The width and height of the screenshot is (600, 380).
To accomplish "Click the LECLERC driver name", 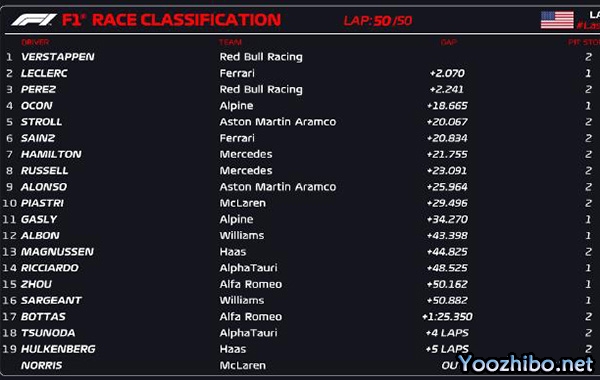I will (44, 73).
